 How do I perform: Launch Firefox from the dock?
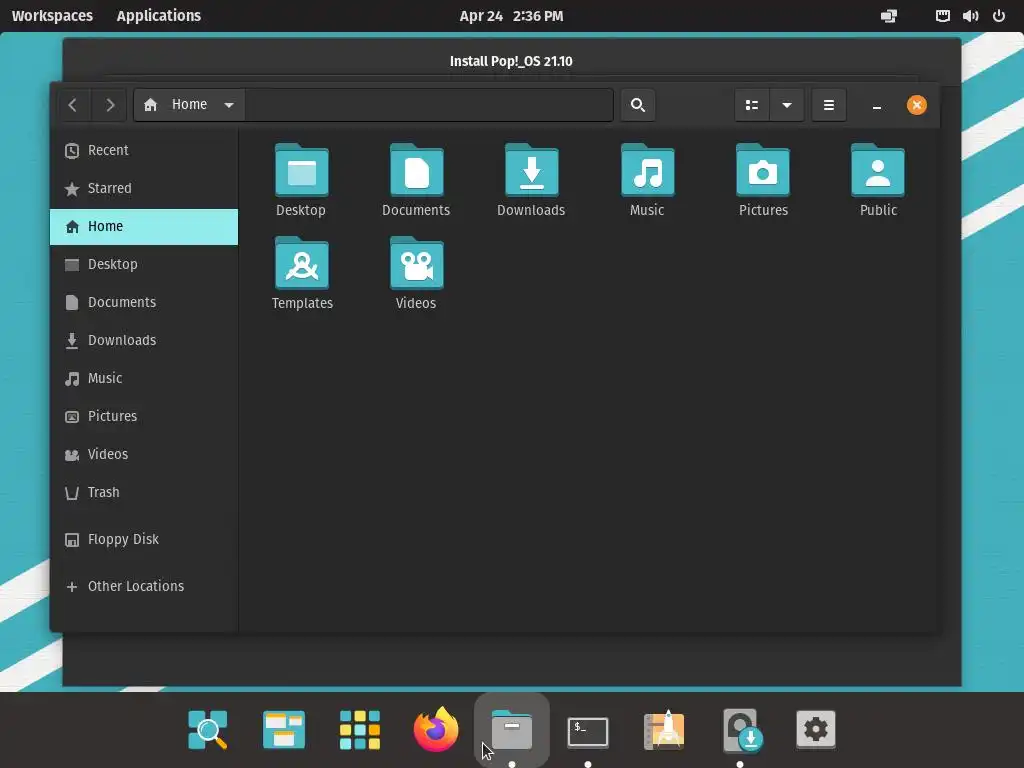(436, 729)
